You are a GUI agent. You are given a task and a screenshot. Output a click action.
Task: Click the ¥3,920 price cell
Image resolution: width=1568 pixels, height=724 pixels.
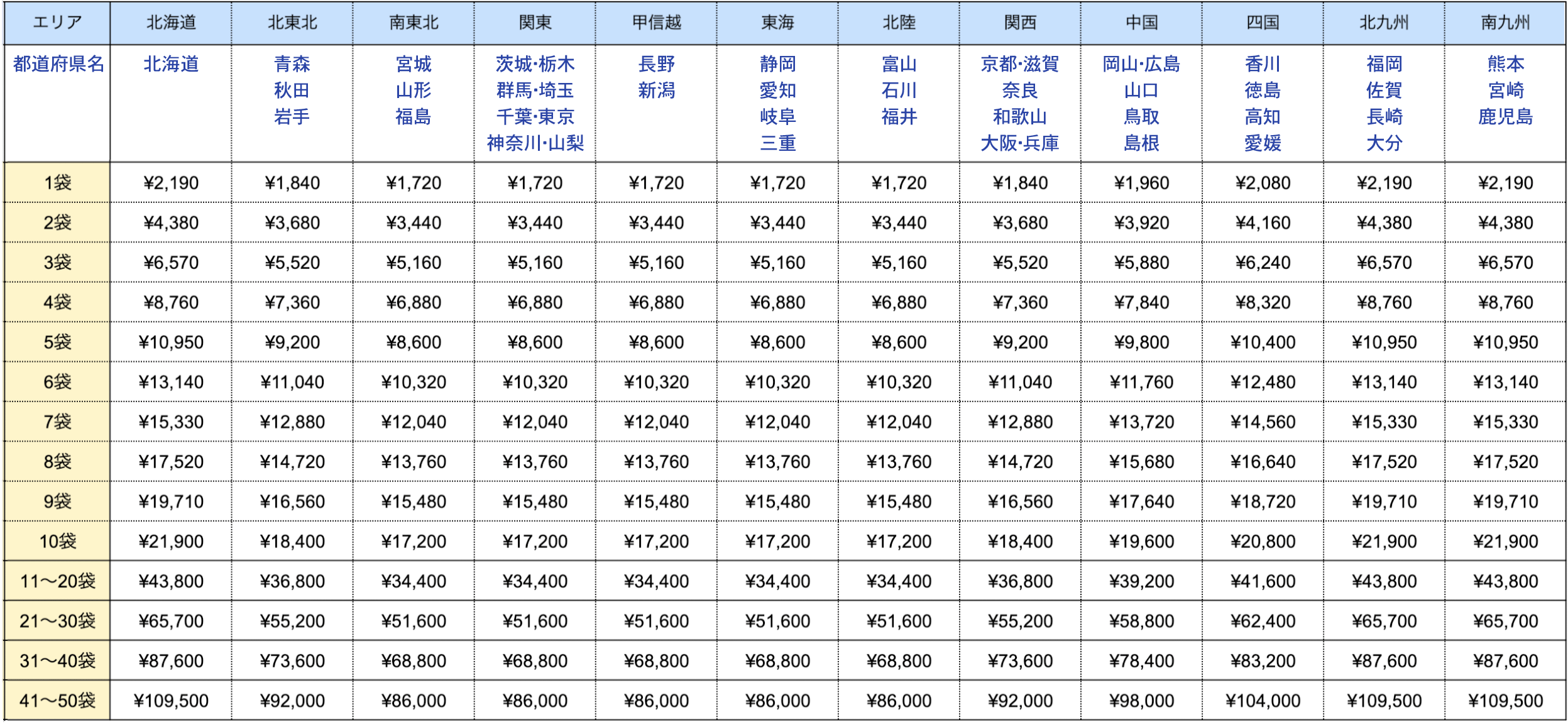pos(1141,222)
